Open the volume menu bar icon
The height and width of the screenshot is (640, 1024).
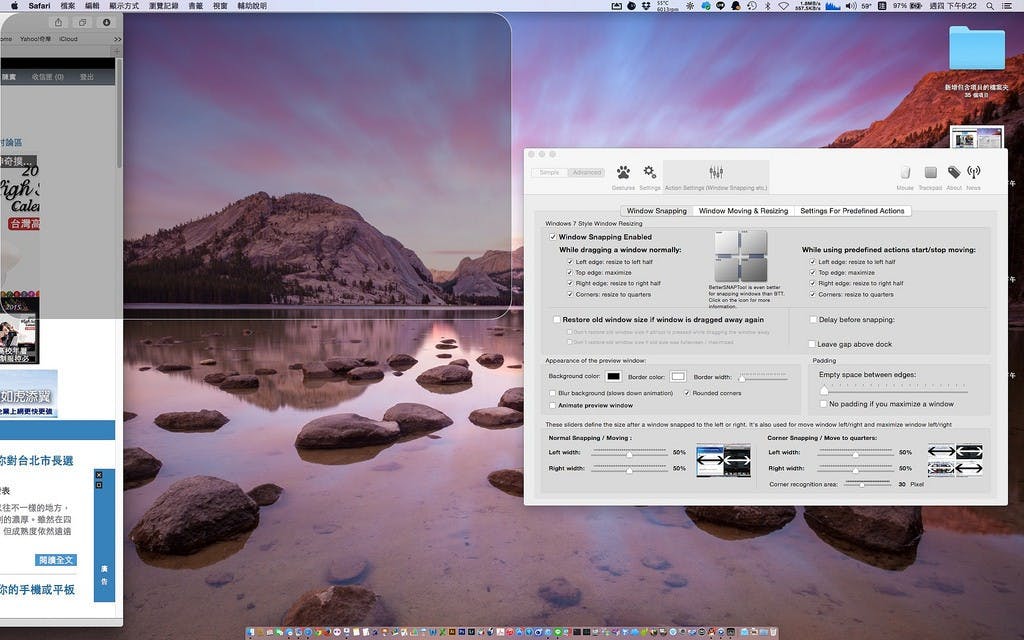click(851, 6)
